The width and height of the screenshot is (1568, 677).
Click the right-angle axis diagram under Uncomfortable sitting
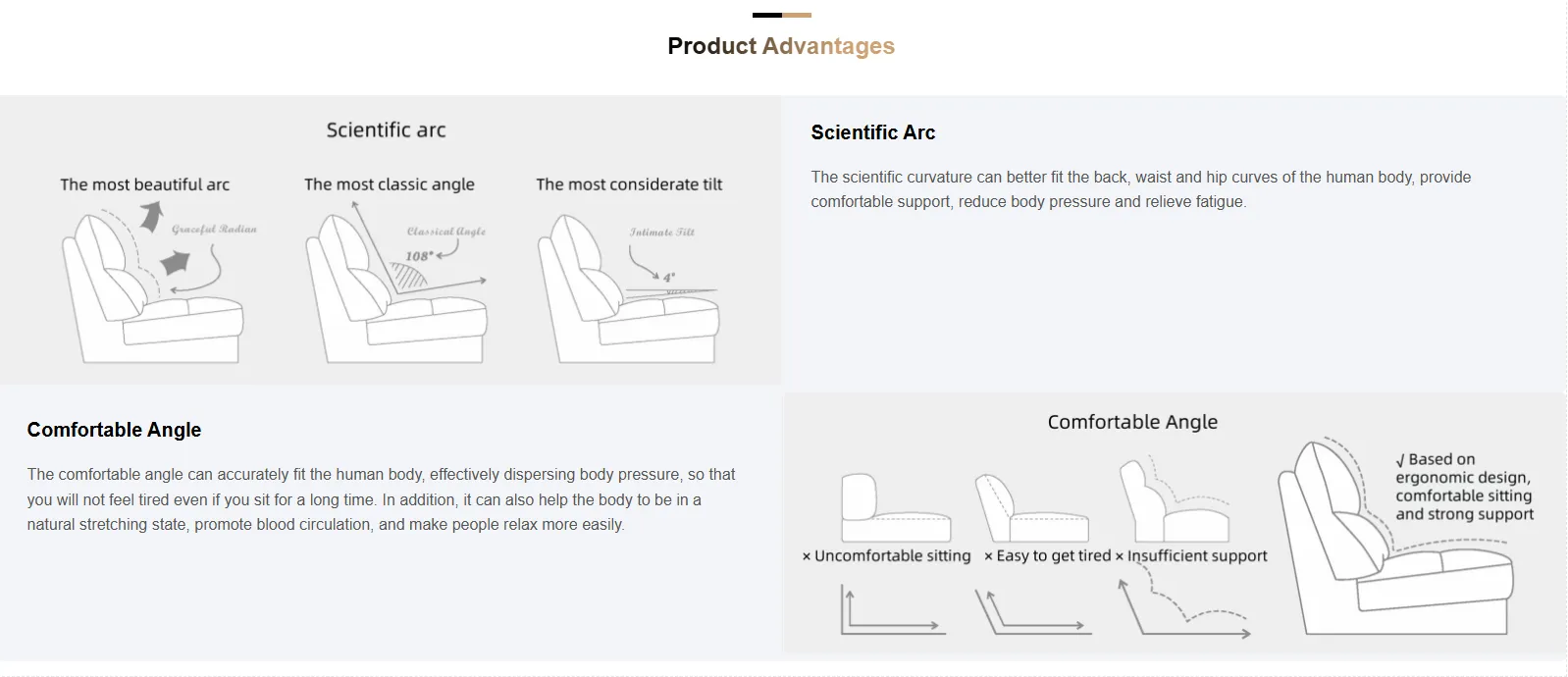point(891,610)
